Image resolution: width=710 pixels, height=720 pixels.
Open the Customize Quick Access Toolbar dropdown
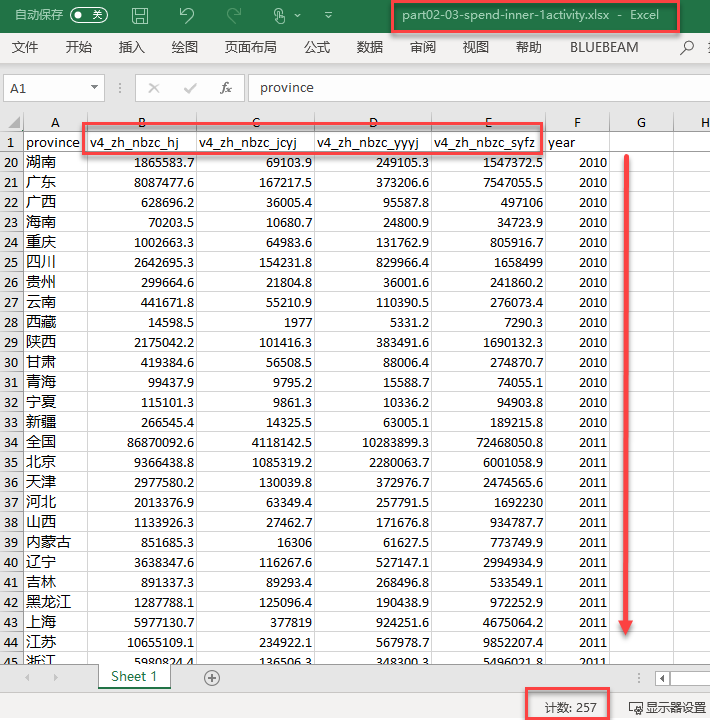(x=327, y=16)
